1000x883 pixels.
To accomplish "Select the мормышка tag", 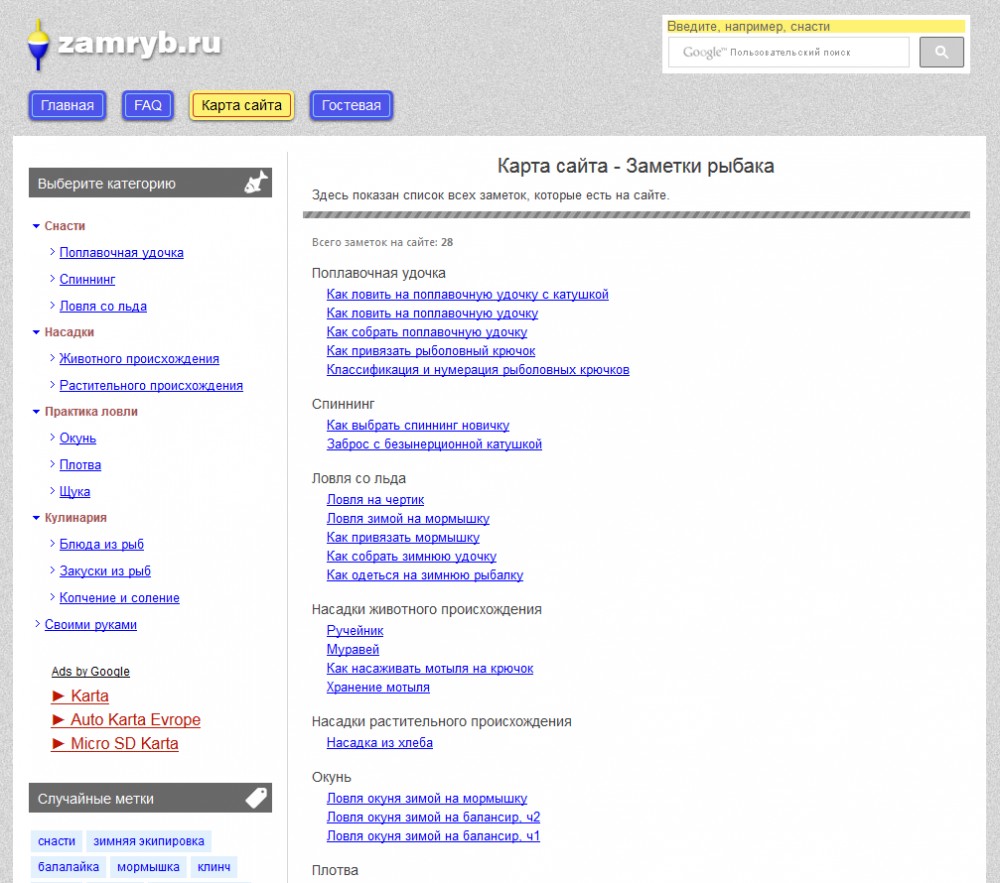I will tap(148, 867).
